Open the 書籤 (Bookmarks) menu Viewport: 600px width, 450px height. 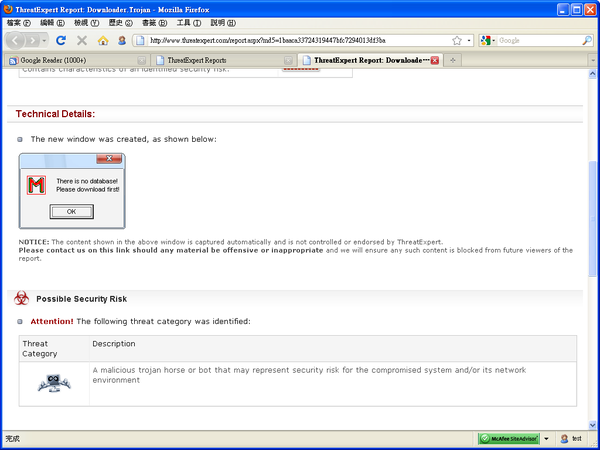(x=154, y=23)
